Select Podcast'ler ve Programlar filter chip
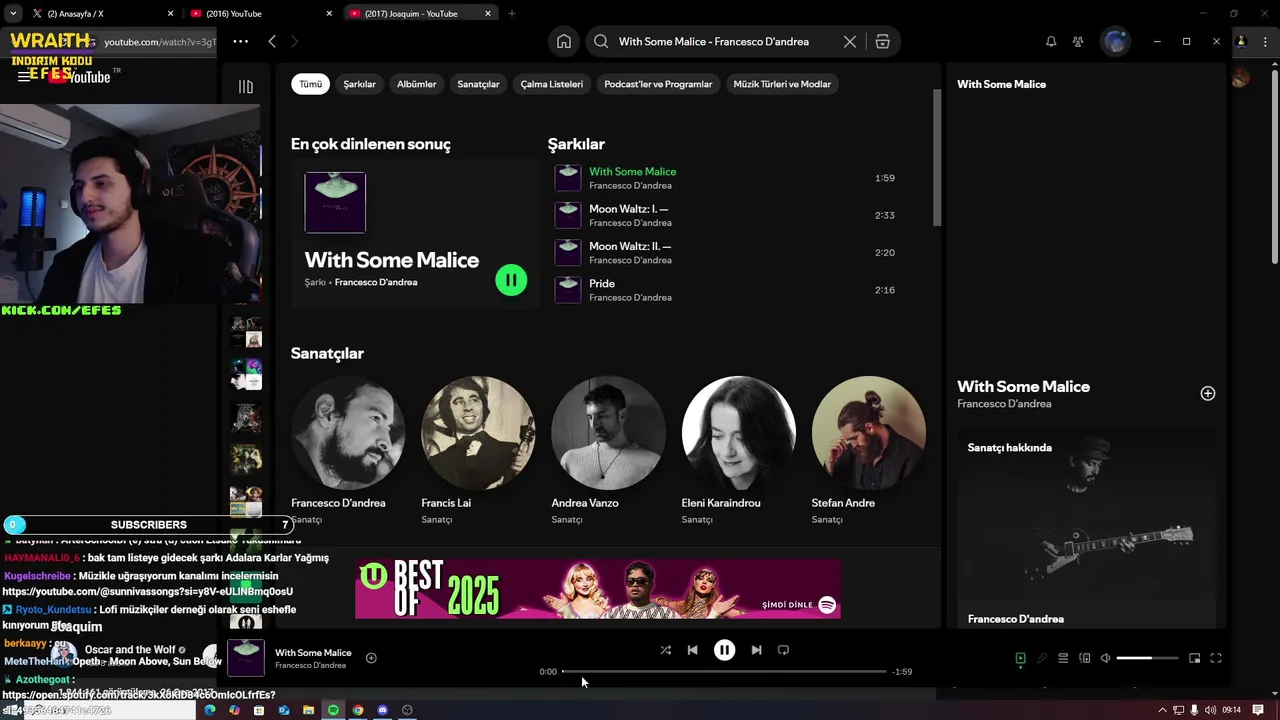Viewport: 1280px width, 720px height. click(658, 84)
